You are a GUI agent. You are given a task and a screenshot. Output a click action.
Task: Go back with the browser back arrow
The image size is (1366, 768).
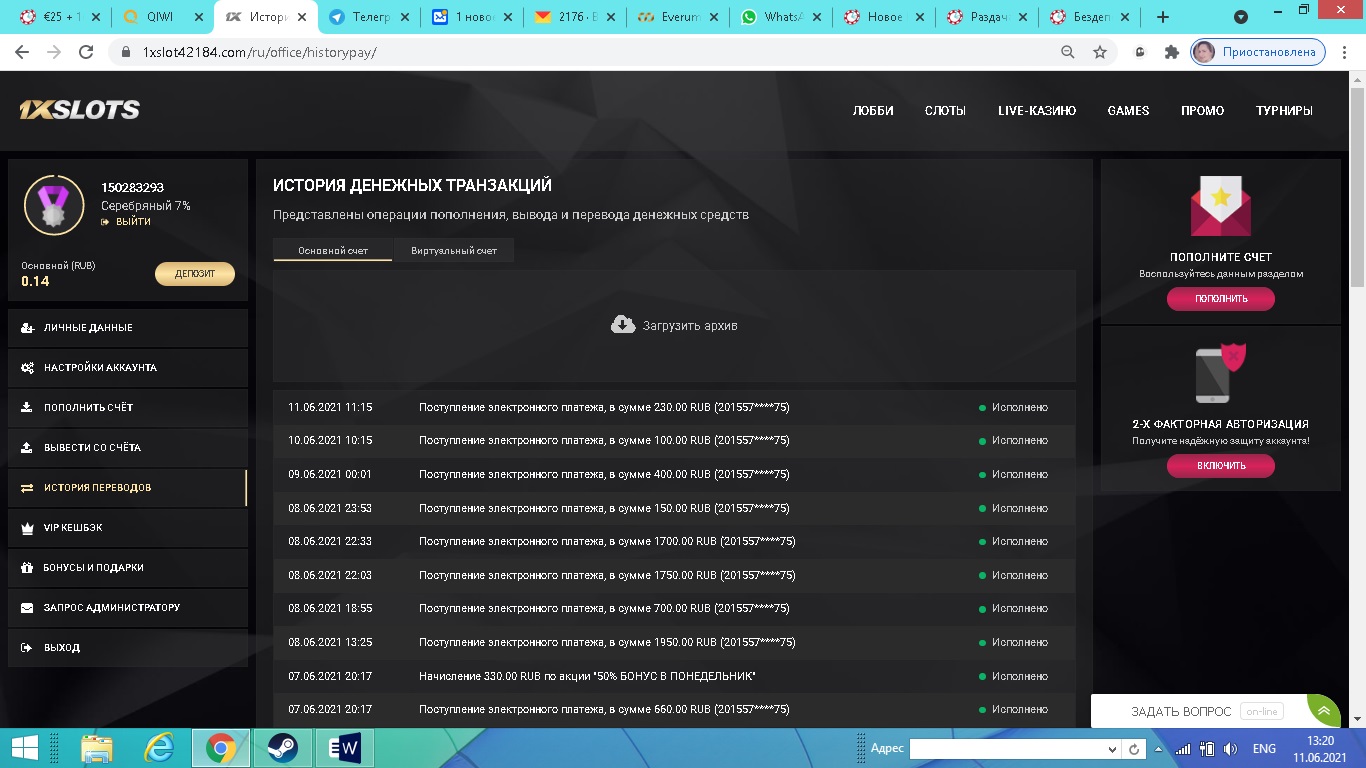(x=22, y=52)
